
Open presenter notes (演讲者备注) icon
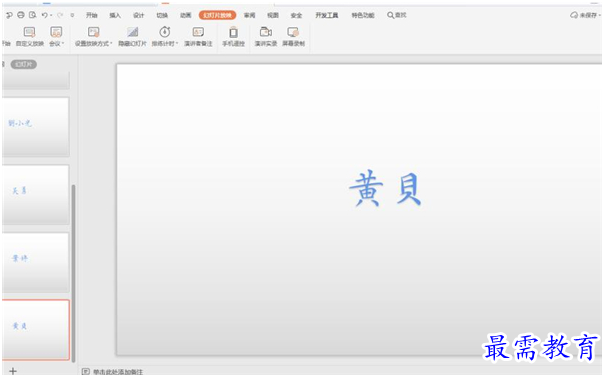point(198,32)
